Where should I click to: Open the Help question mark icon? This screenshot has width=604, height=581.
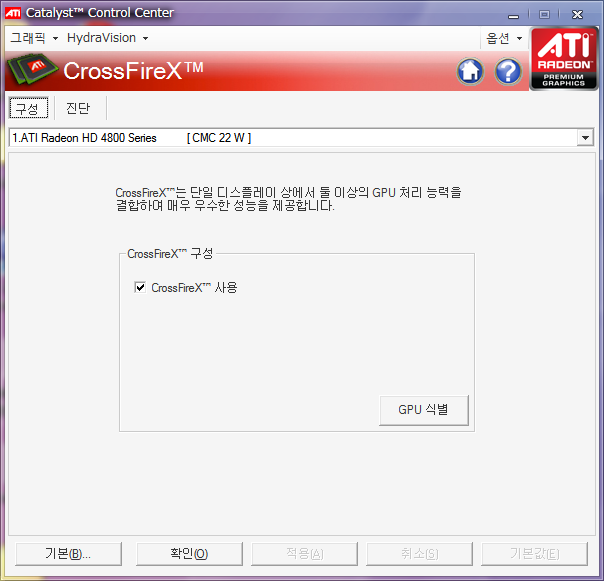[x=508, y=71]
